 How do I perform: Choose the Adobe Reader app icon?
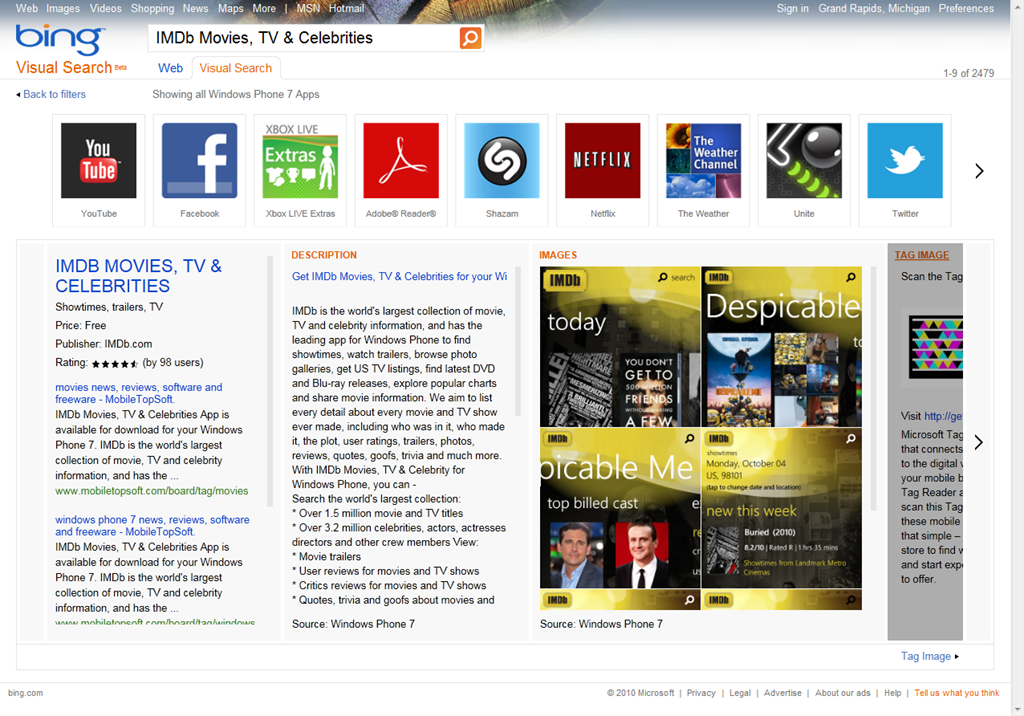pyautogui.click(x=401, y=161)
